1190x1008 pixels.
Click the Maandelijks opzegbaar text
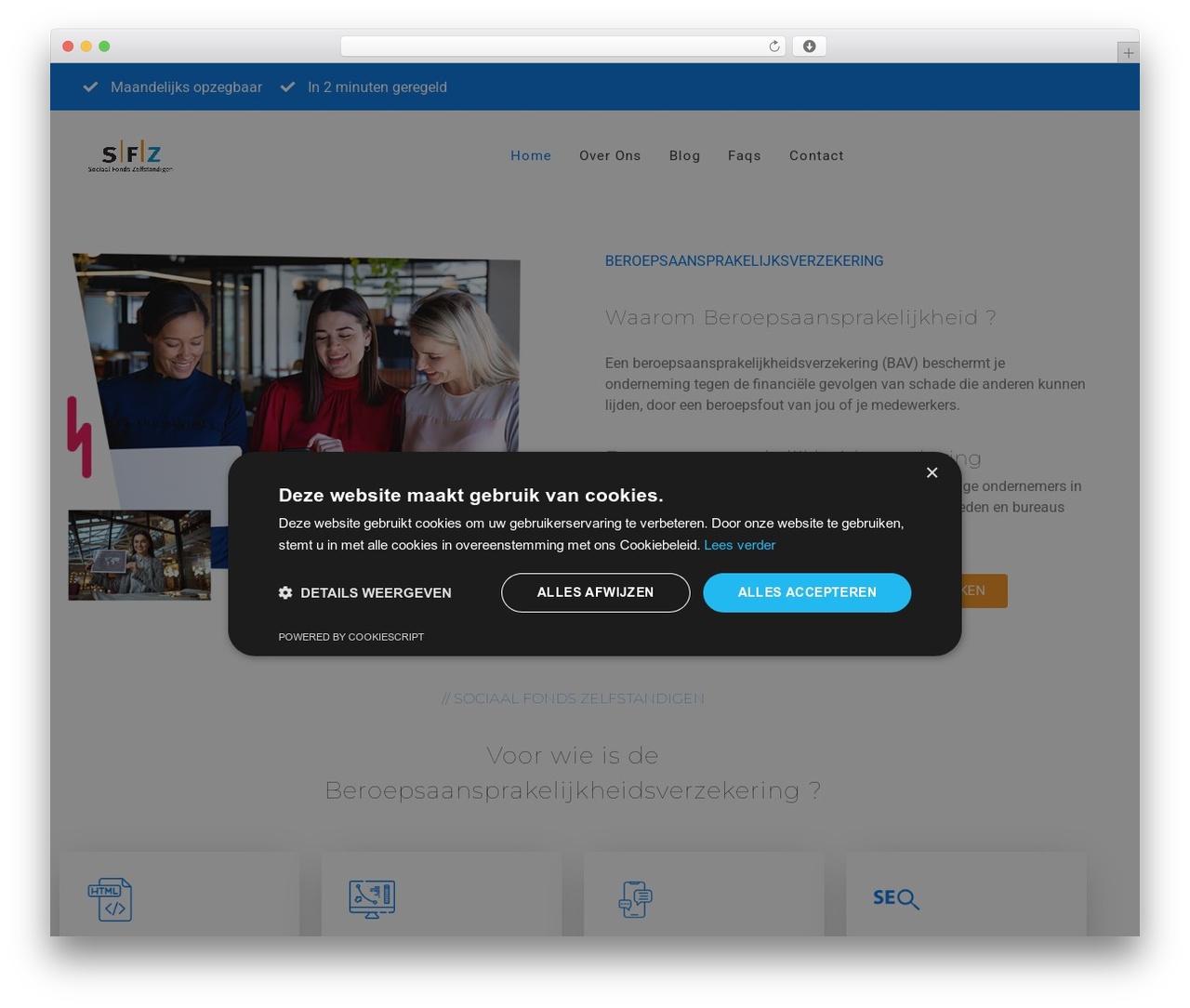[x=186, y=86]
